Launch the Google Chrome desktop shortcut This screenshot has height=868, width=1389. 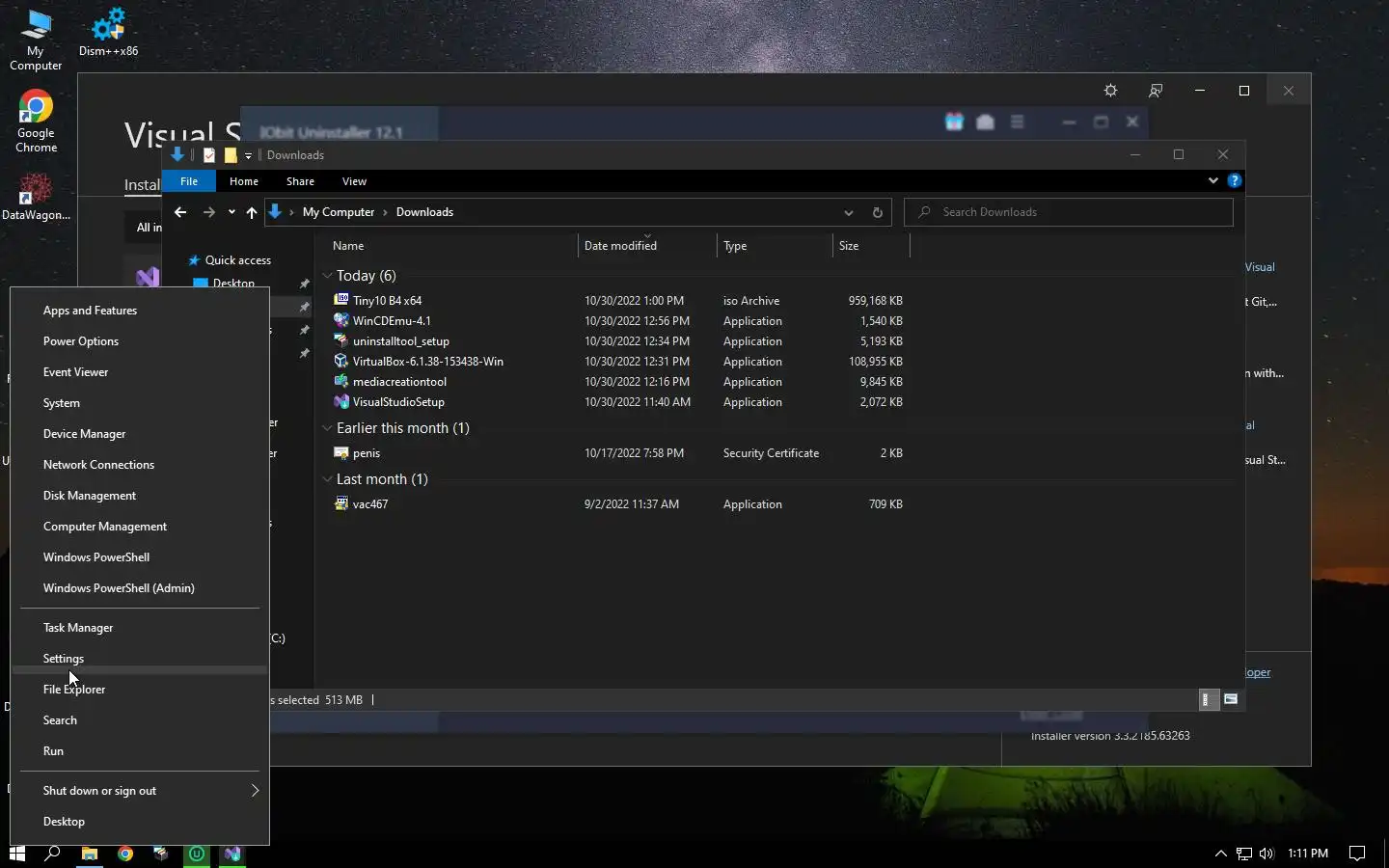[x=36, y=122]
